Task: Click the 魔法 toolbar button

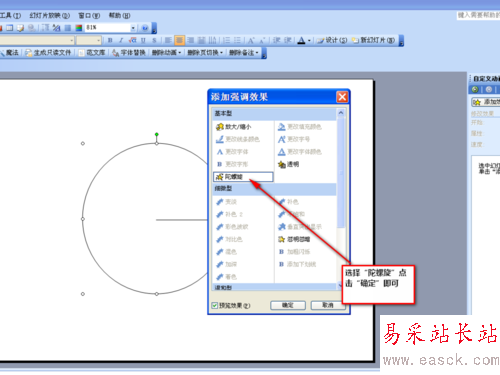Action: point(9,53)
